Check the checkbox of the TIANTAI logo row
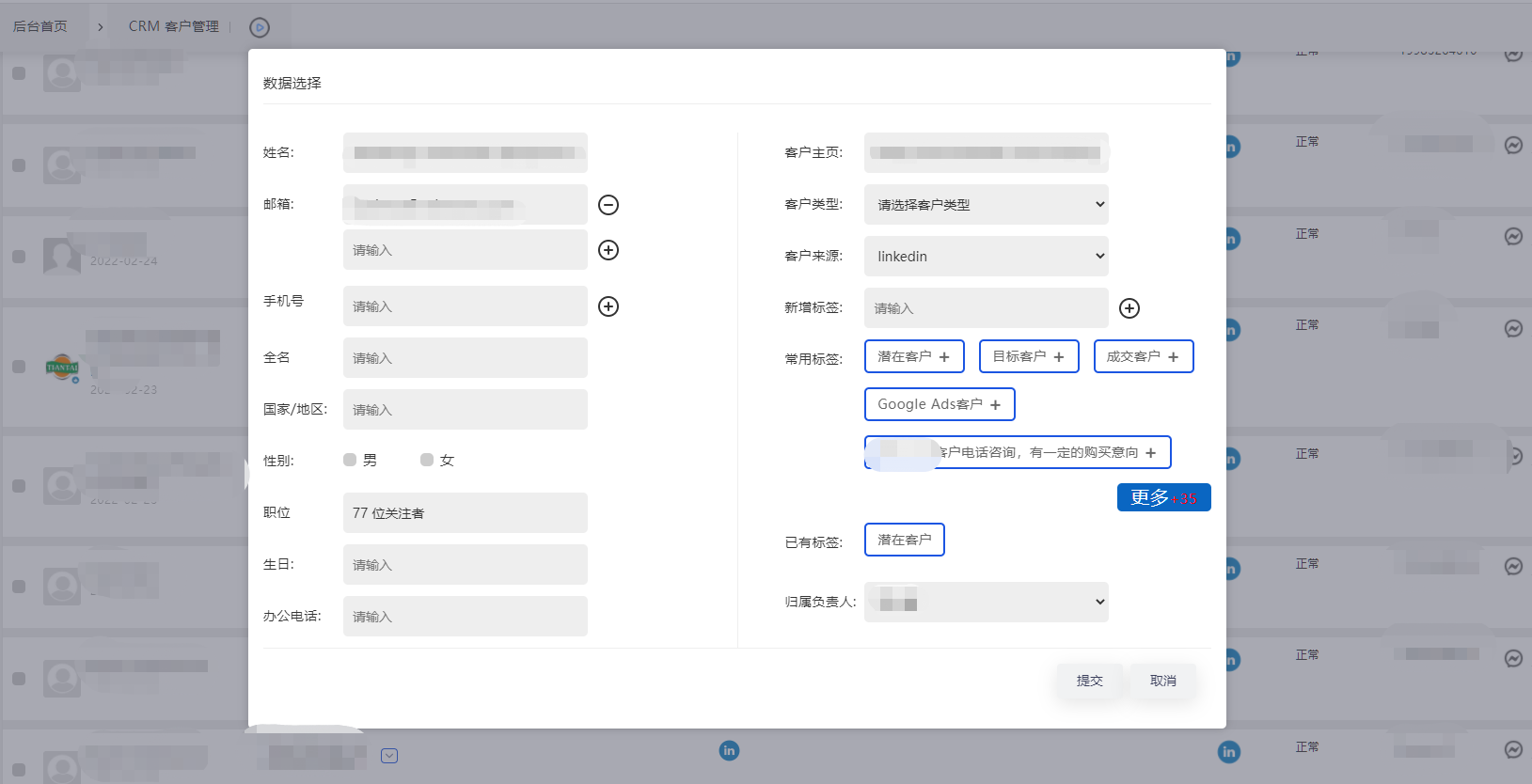Screen dimensions: 1532x784 tap(19, 367)
